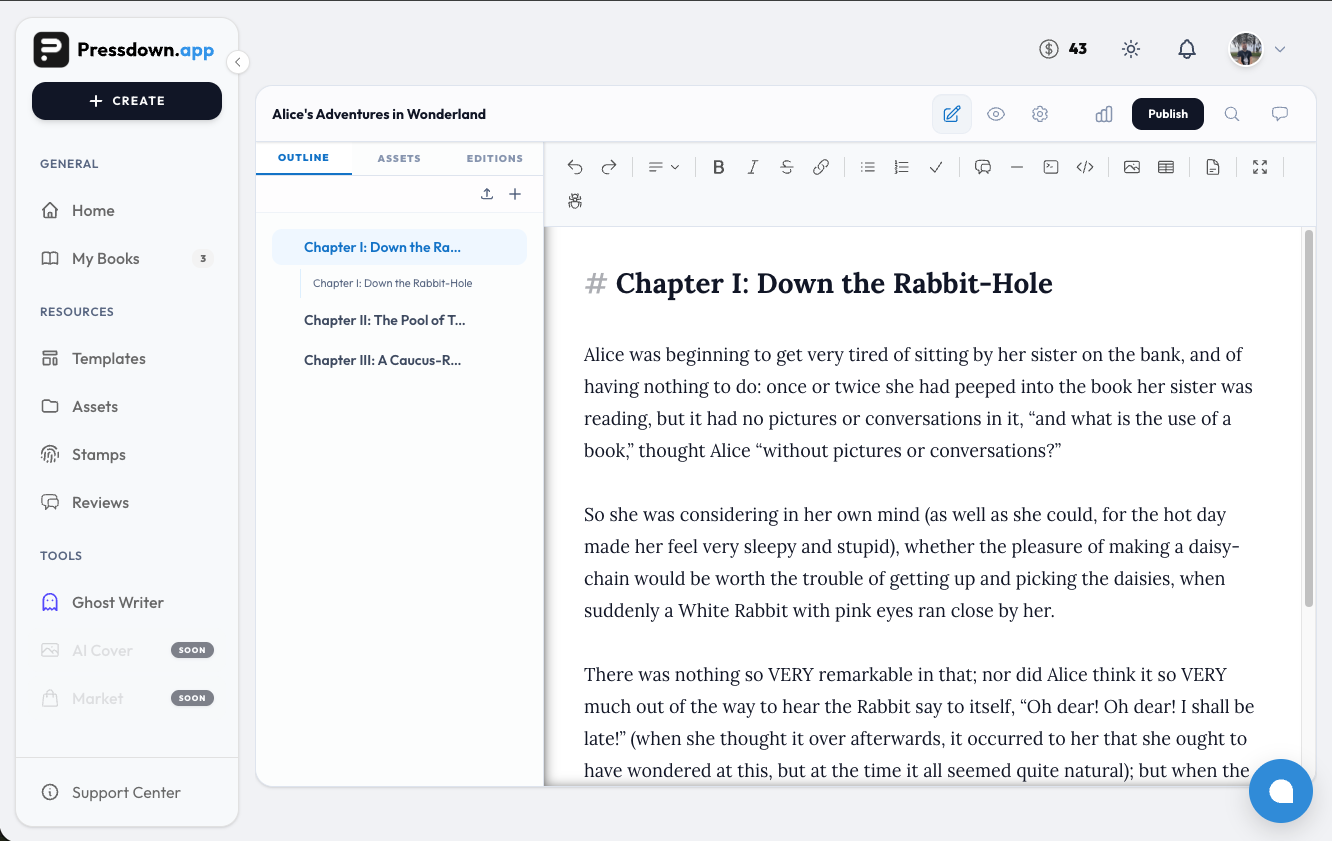Image resolution: width=1332 pixels, height=841 pixels.
Task: Insert a code block
Action: click(x=1085, y=167)
